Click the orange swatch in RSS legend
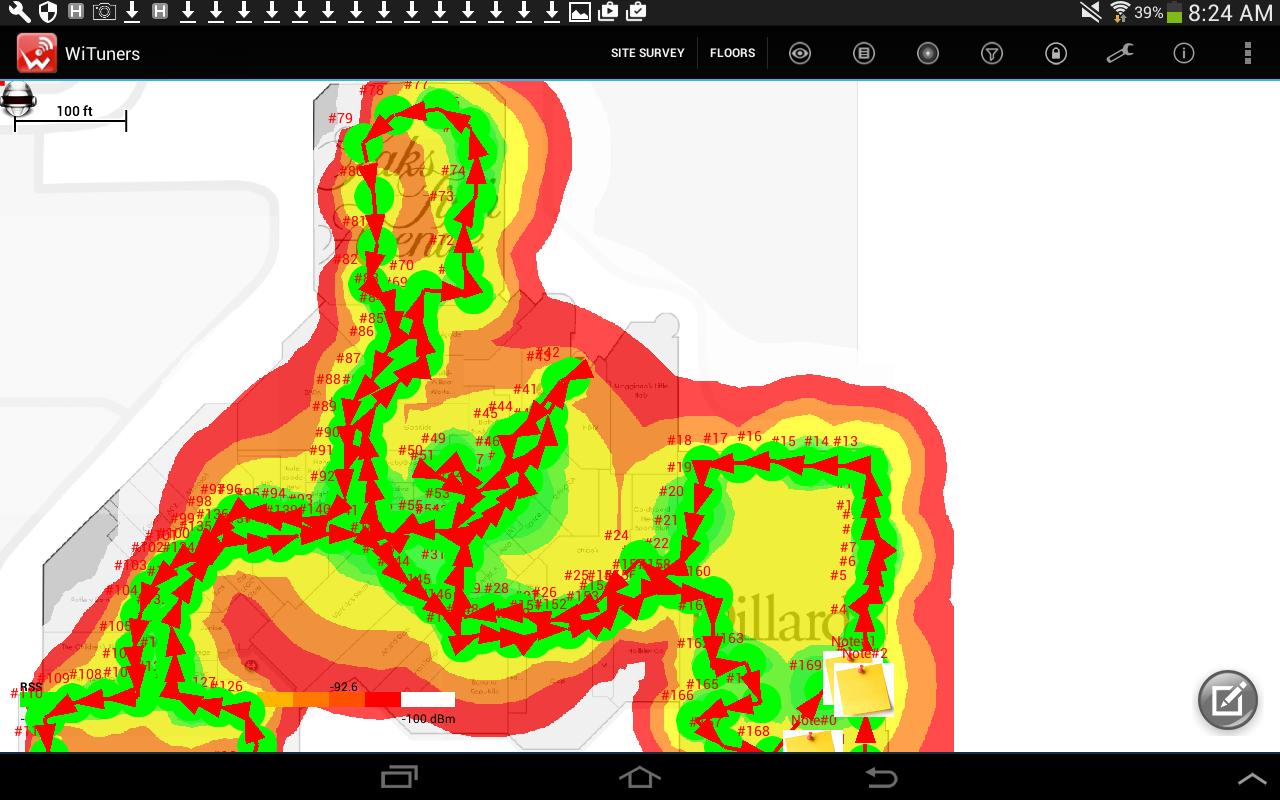 click(x=312, y=700)
